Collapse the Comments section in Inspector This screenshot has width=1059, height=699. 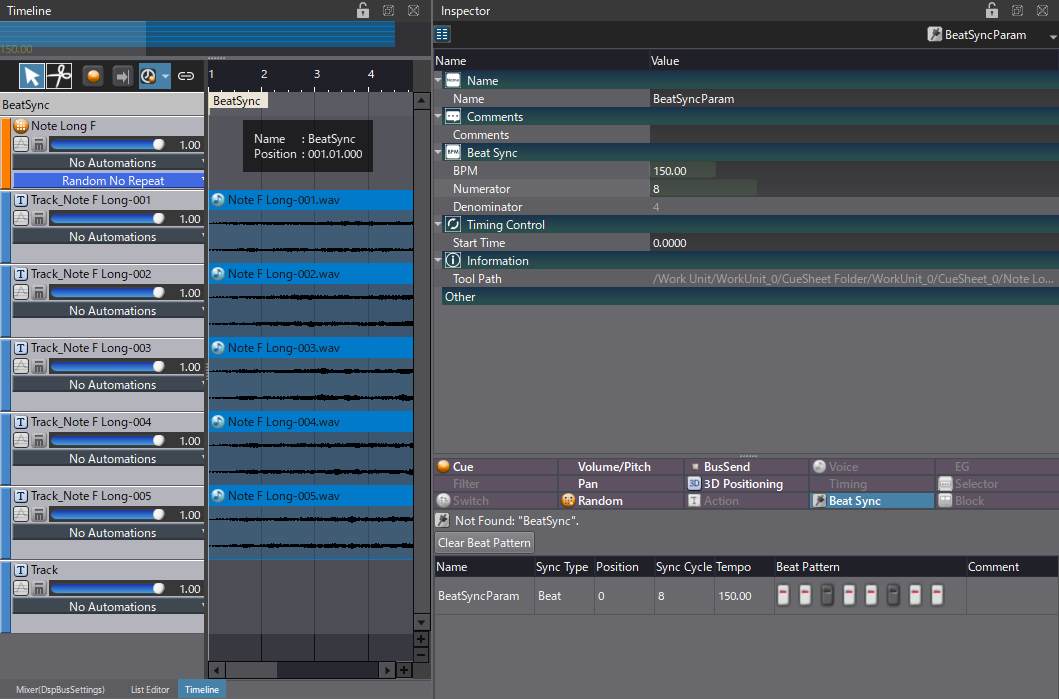438,116
